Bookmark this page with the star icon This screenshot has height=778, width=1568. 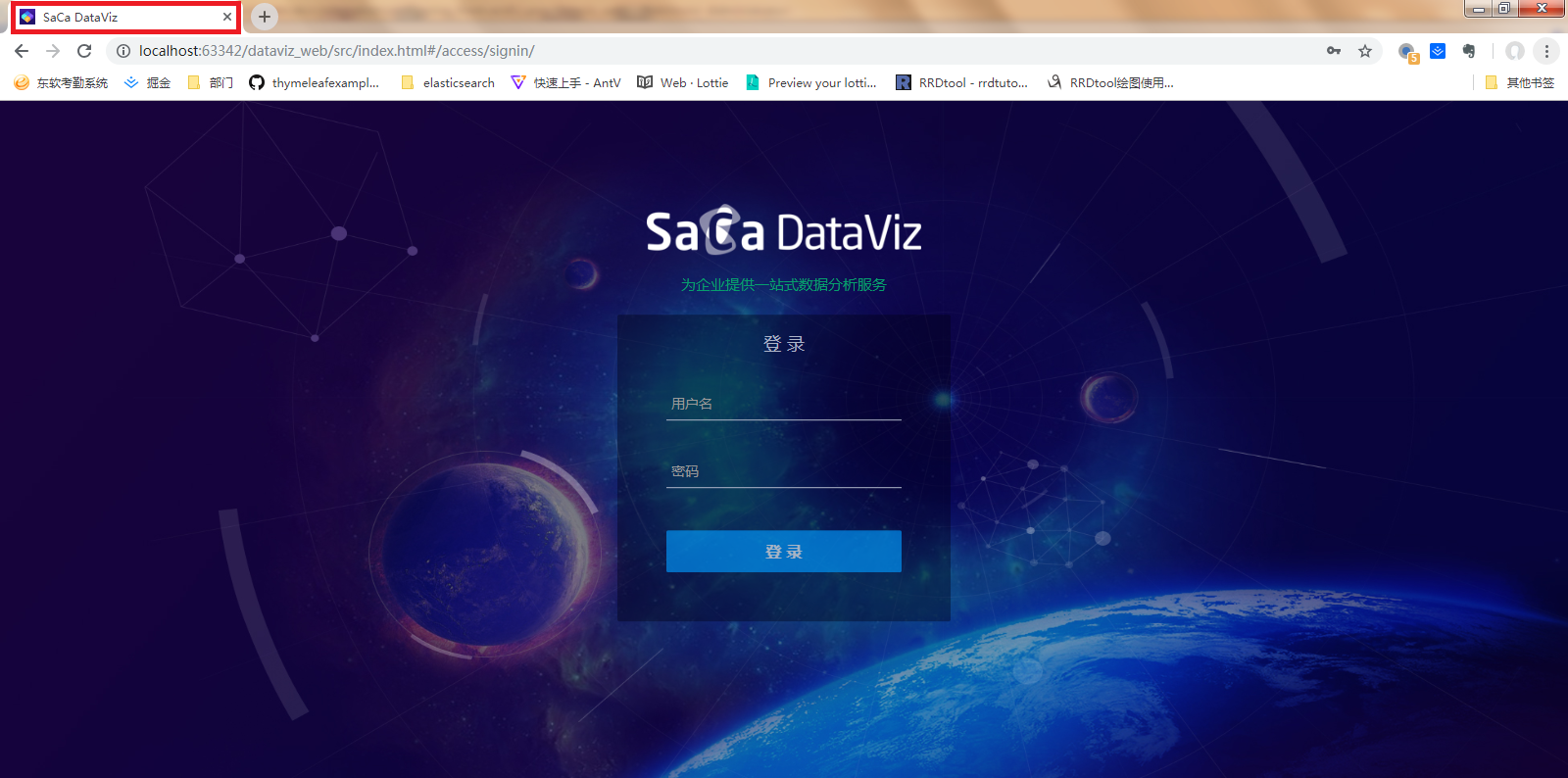(1365, 51)
